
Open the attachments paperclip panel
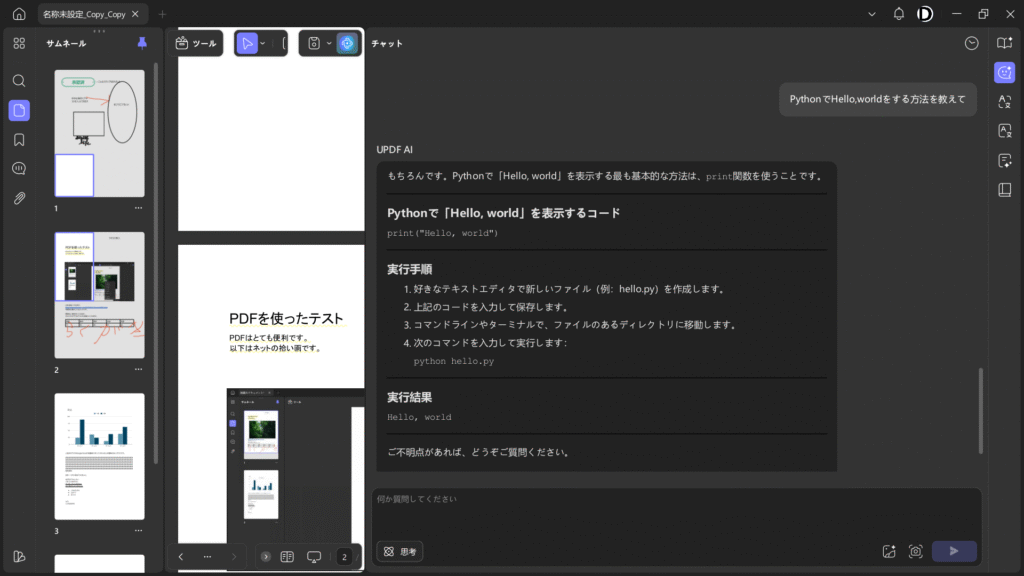click(19, 198)
